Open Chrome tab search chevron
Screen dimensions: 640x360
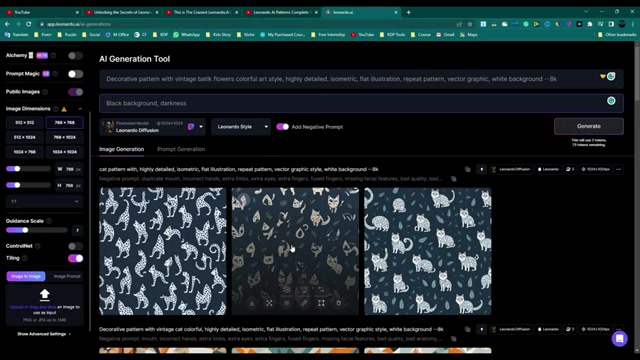click(x=586, y=12)
